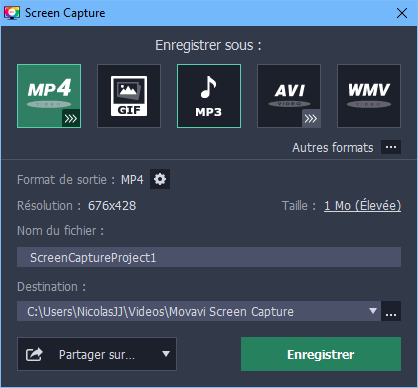Select the MP4 video format tile

point(49,96)
